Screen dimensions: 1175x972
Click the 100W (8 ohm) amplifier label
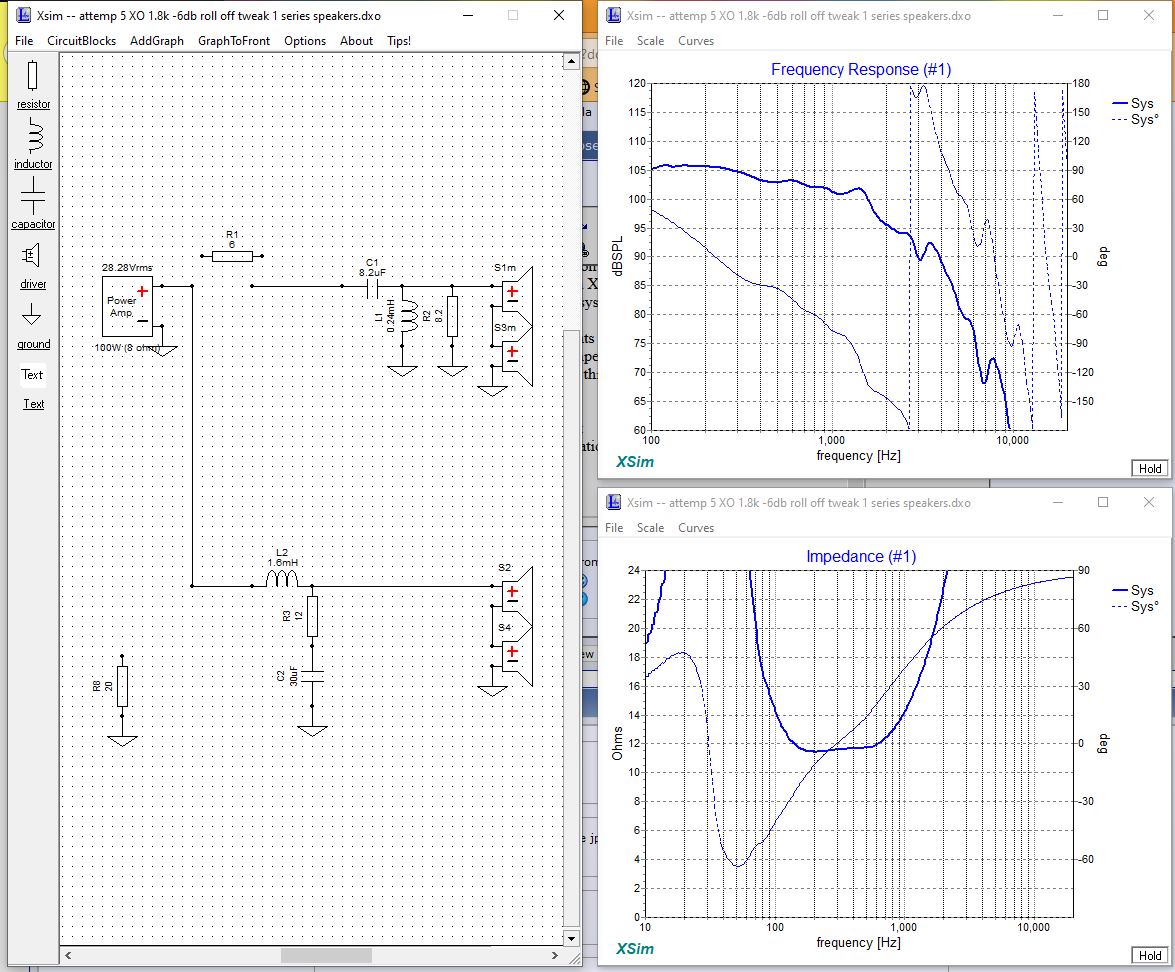(x=127, y=348)
